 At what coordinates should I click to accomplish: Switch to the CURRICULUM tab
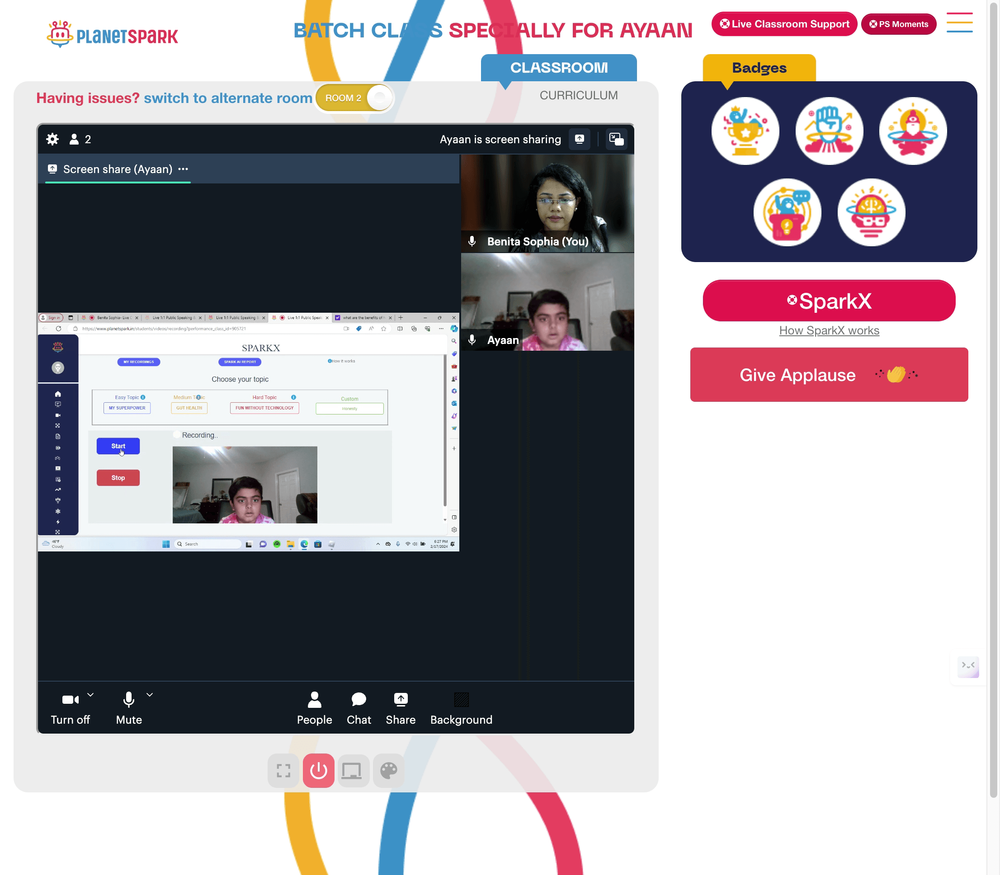pyautogui.click(x=578, y=96)
